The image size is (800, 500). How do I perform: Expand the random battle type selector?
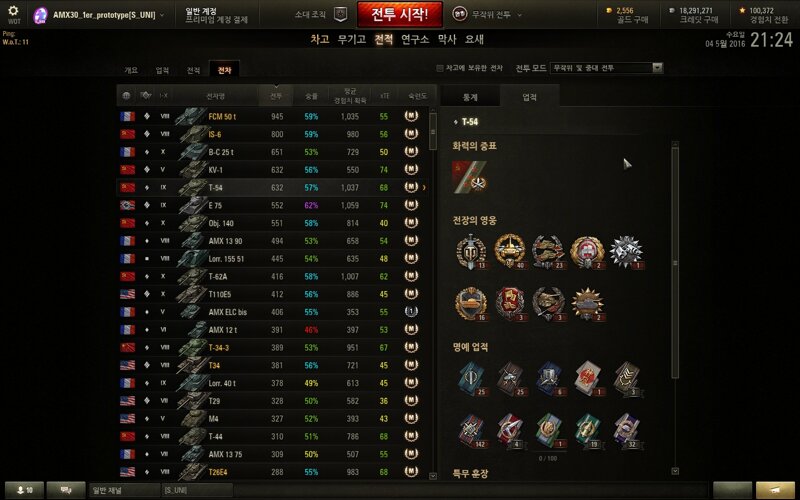(488, 14)
